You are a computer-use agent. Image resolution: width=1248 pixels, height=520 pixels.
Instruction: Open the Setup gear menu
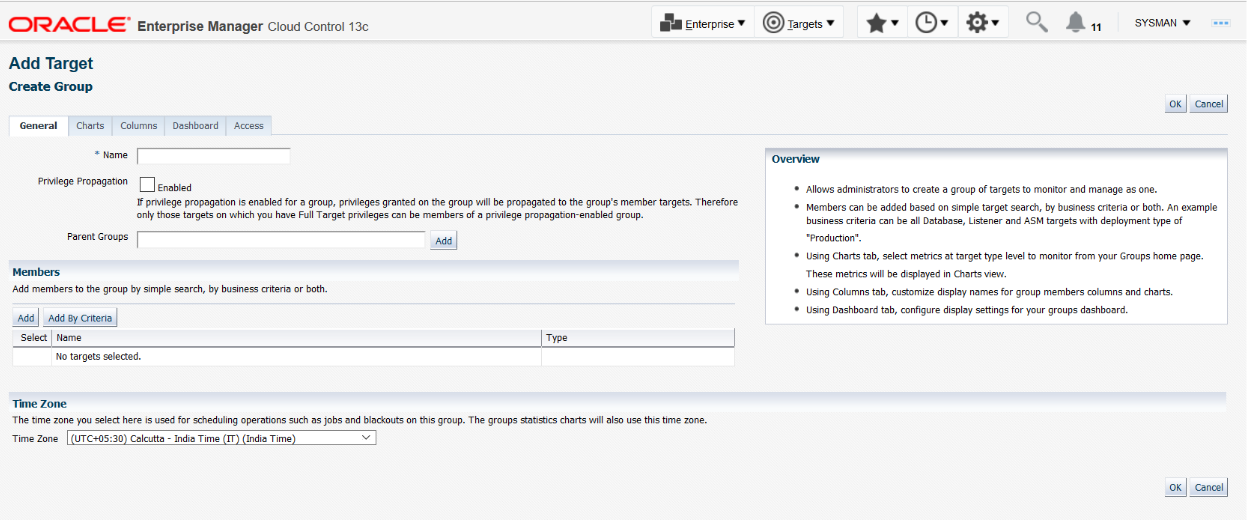(x=983, y=23)
